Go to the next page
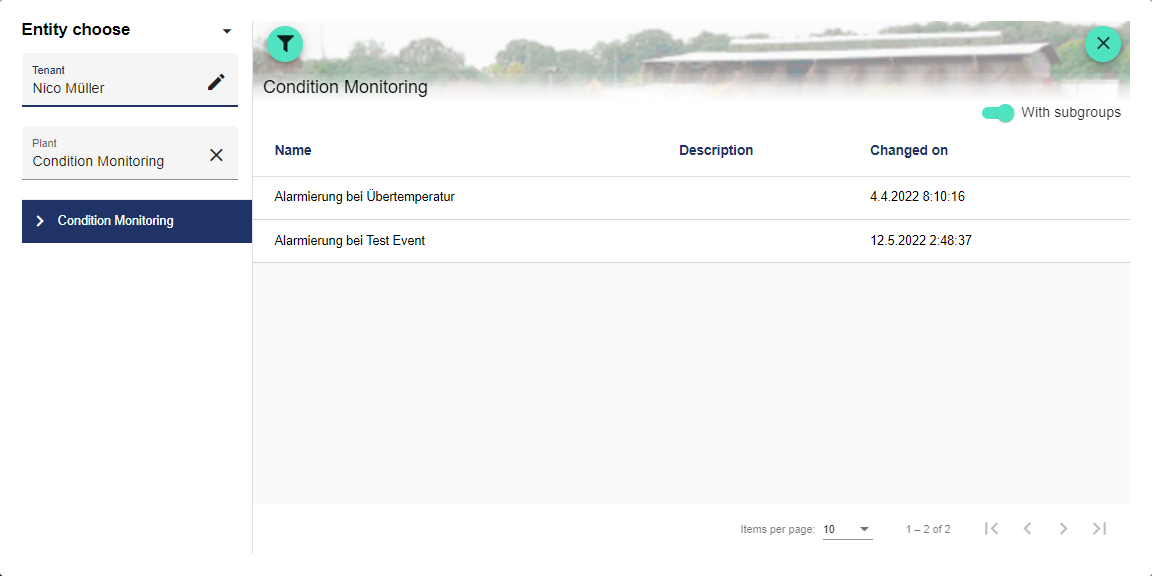This screenshot has height=576, width=1152. pyautogui.click(x=1063, y=529)
